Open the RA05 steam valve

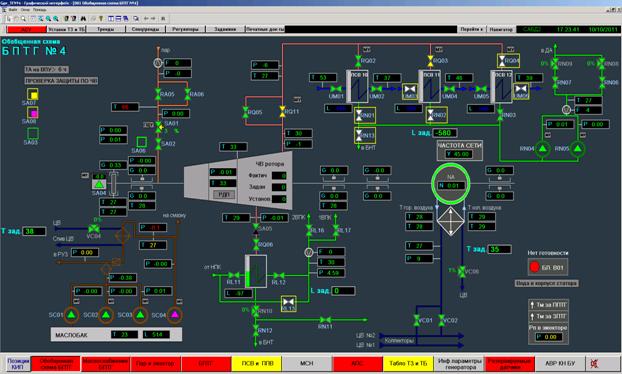158,94
